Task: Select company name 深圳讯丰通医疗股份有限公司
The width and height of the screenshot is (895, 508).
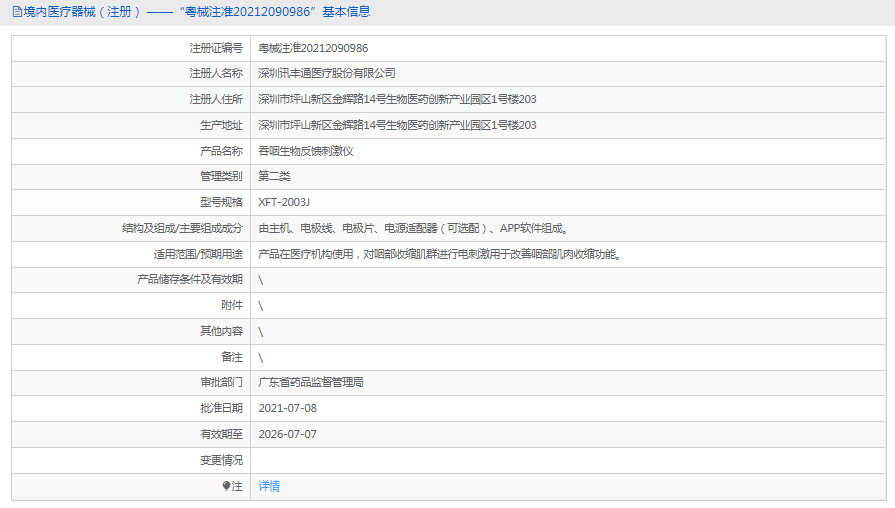Action: 326,74
